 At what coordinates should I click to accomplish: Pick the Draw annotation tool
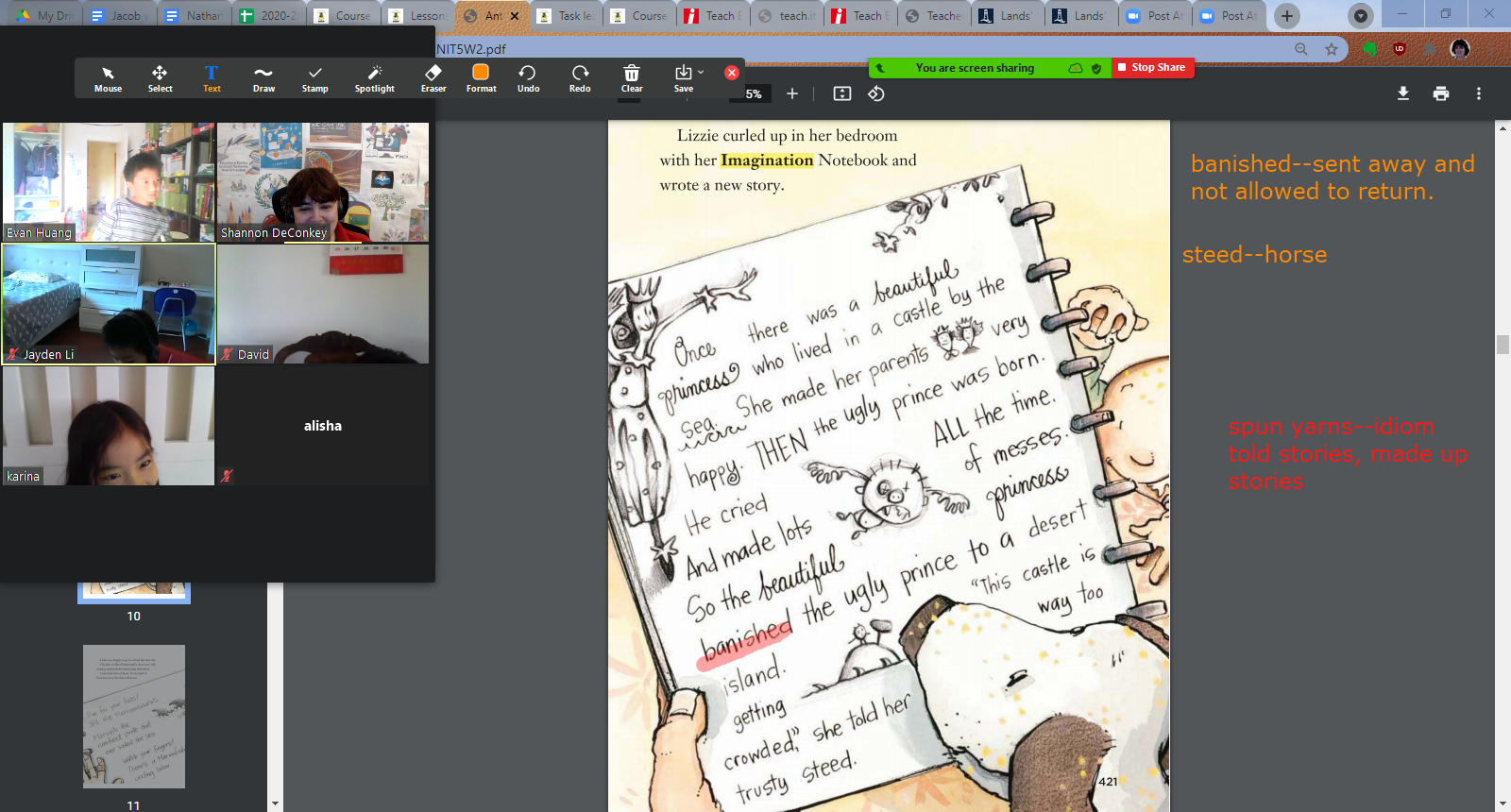pos(263,78)
